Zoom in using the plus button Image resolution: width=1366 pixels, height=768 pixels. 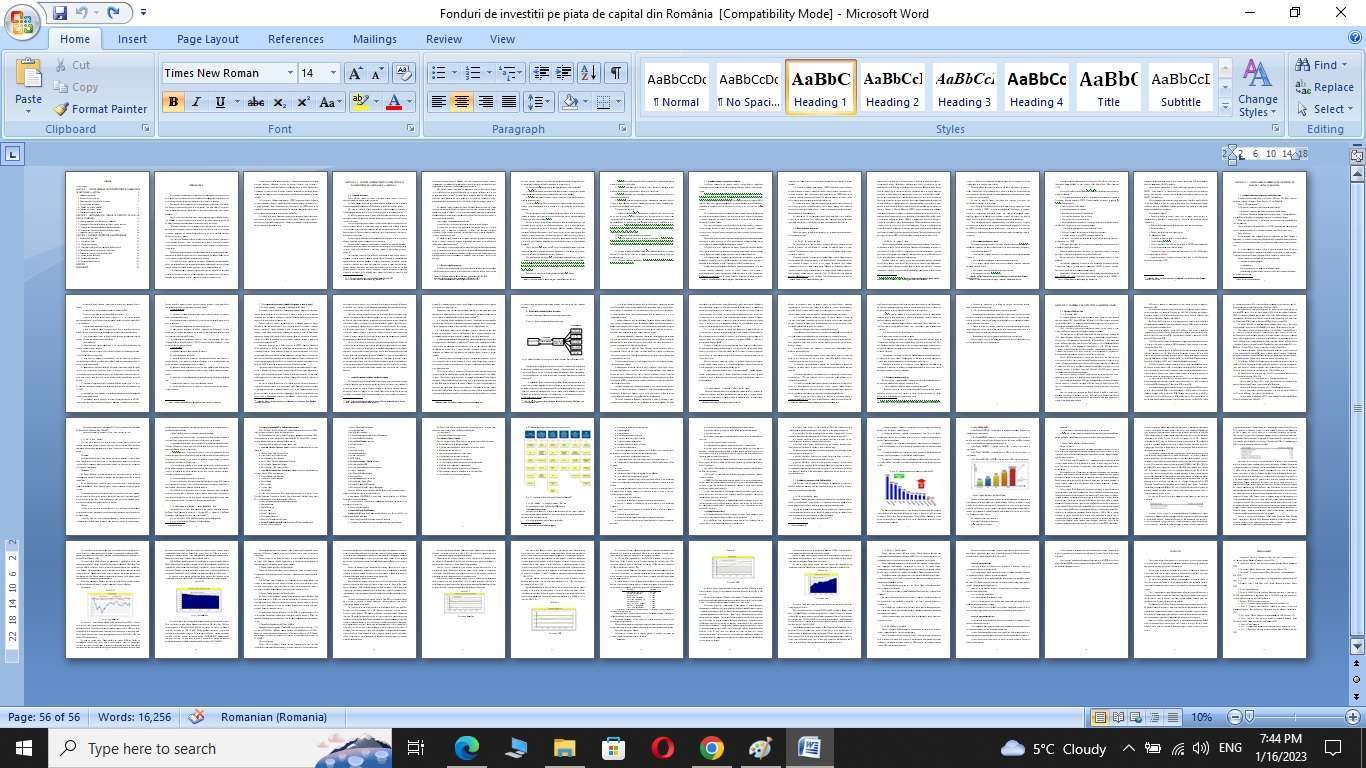point(1353,717)
